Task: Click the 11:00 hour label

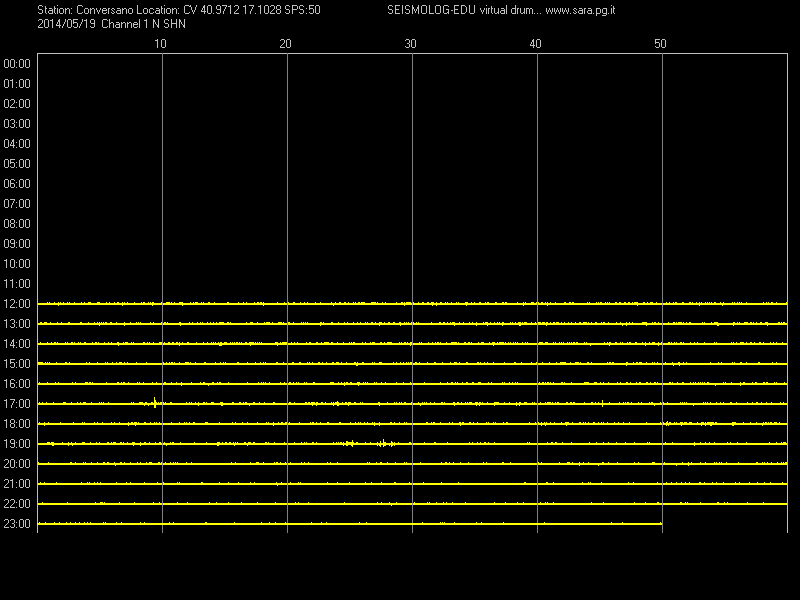Action: 17,284
